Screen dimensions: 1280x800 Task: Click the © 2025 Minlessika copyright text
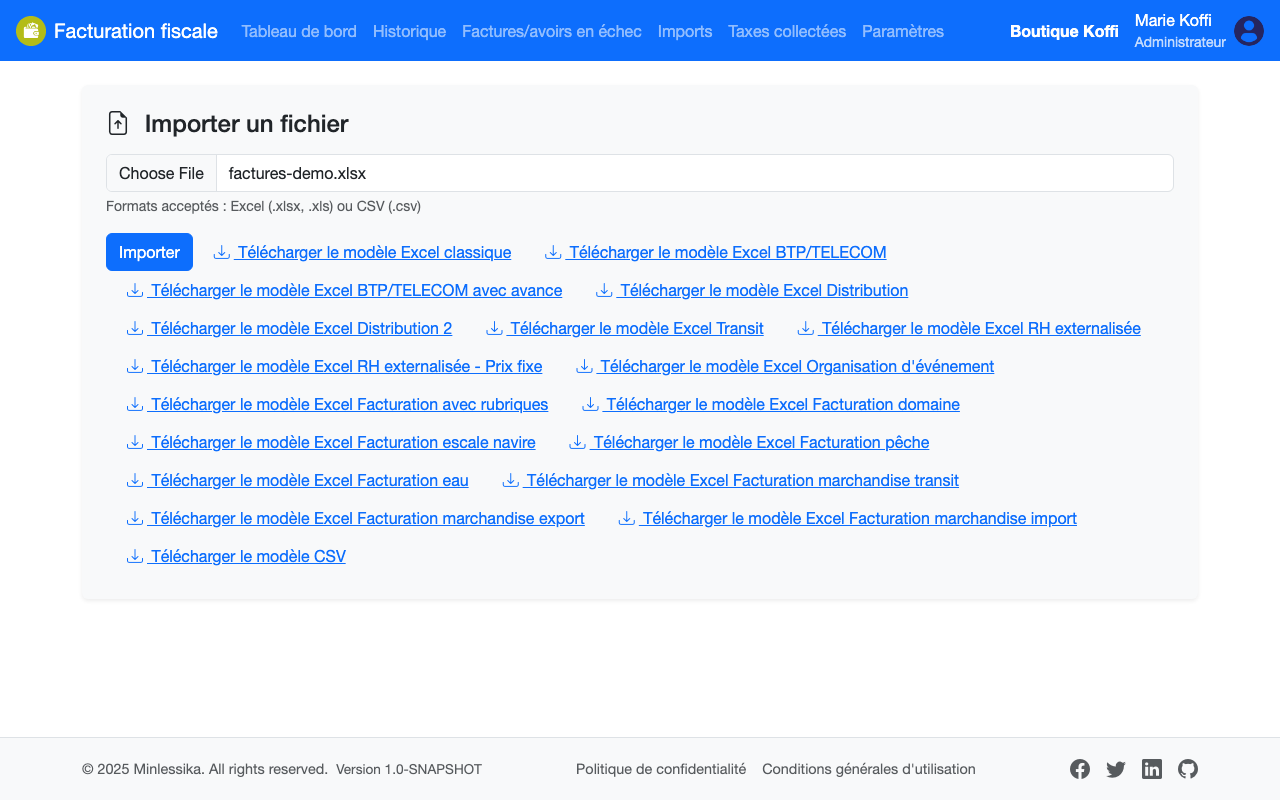pos(205,769)
